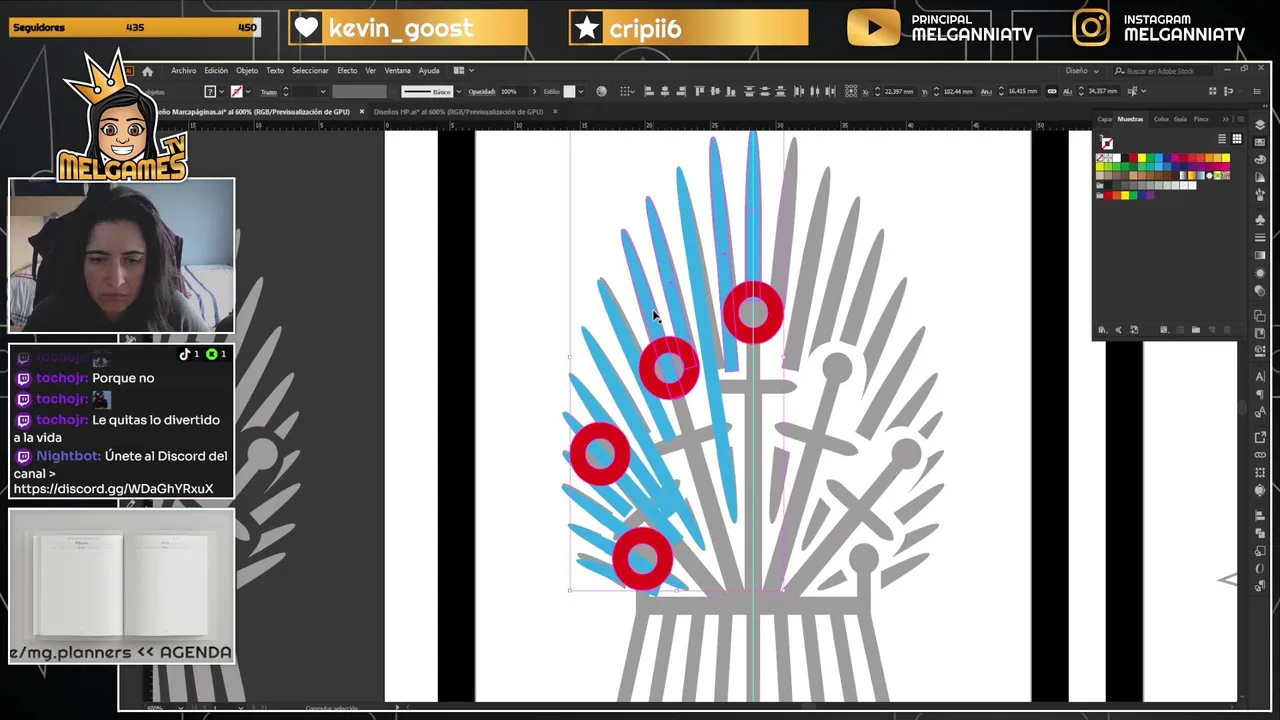Open the Gradient panel icon
The image size is (1280, 720).
(1260, 255)
